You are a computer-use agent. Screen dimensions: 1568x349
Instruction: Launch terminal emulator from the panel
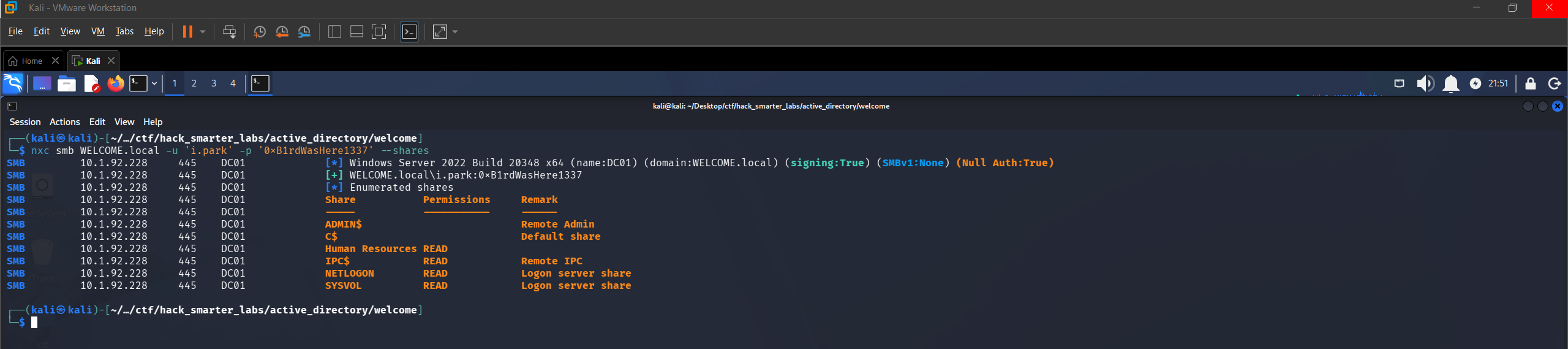(138, 83)
